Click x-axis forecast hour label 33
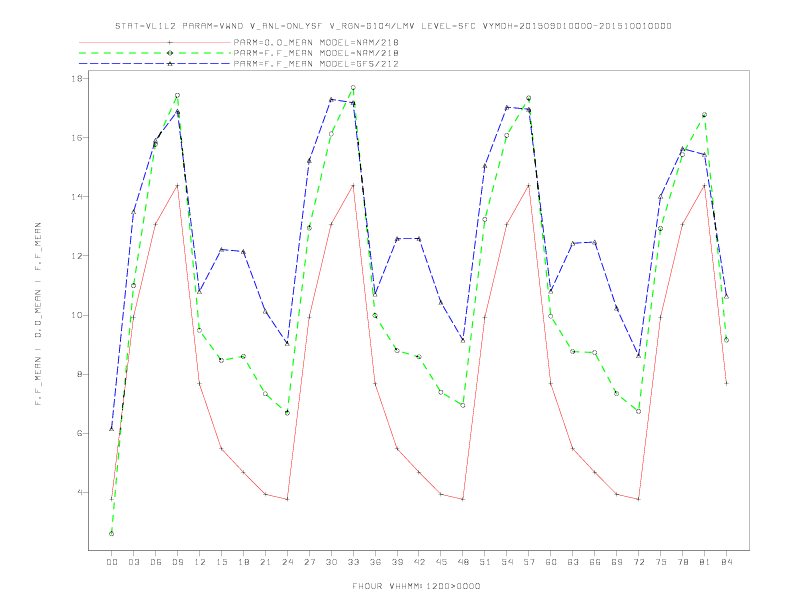The height and width of the screenshot is (612, 792). (353, 562)
